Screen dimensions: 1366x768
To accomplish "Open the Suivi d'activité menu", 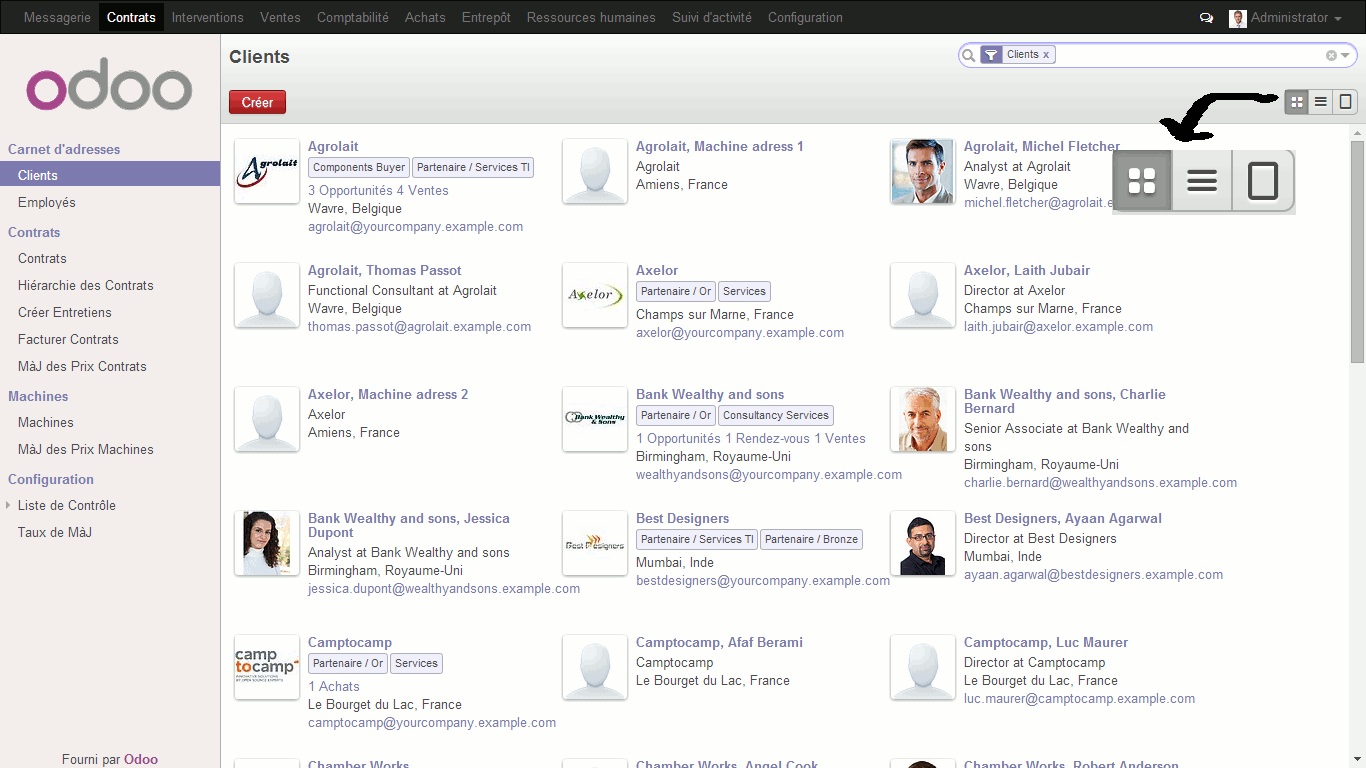I will click(x=712, y=17).
